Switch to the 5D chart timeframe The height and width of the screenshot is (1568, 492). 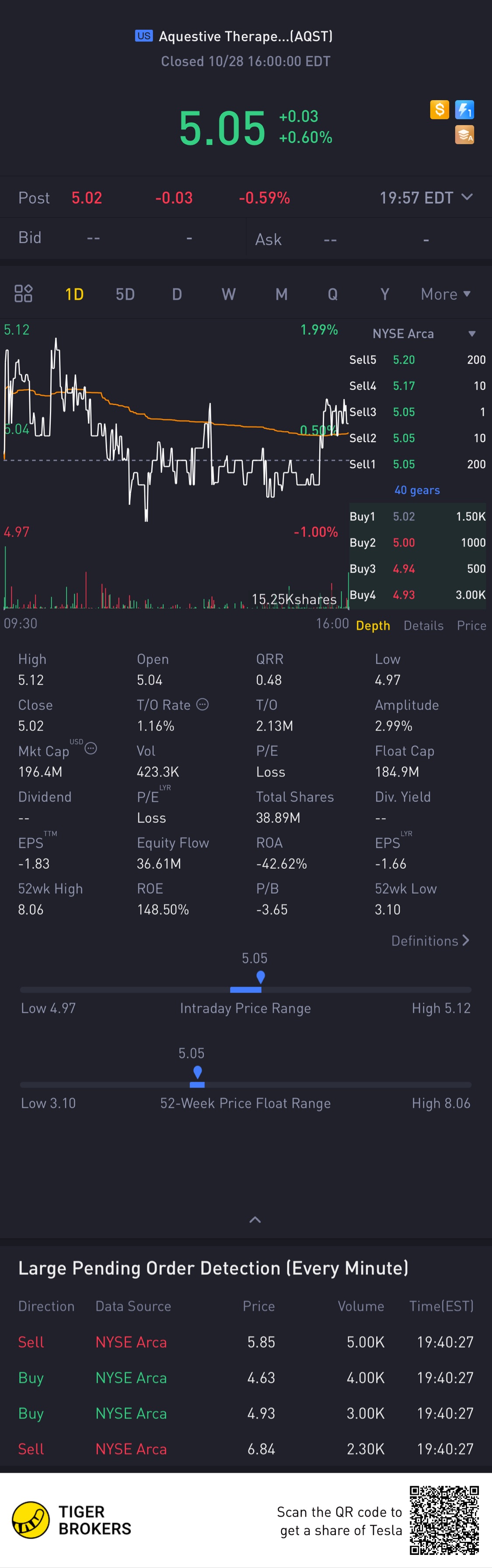tap(125, 295)
